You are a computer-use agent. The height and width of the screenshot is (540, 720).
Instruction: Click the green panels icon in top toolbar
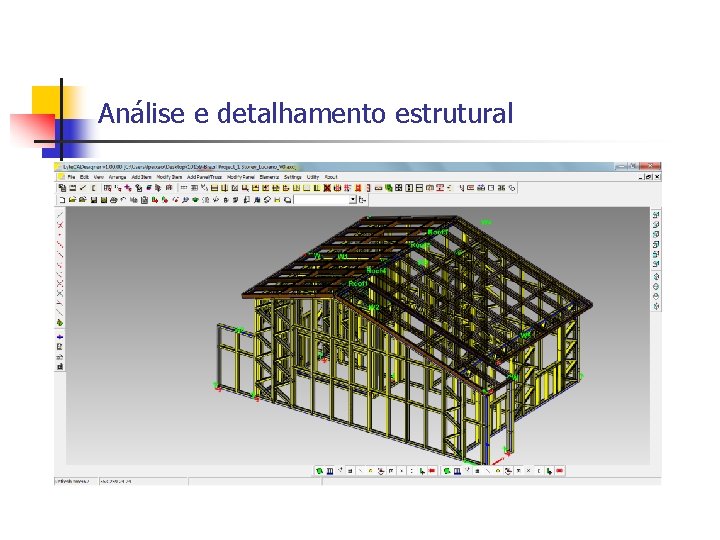[x=388, y=188]
